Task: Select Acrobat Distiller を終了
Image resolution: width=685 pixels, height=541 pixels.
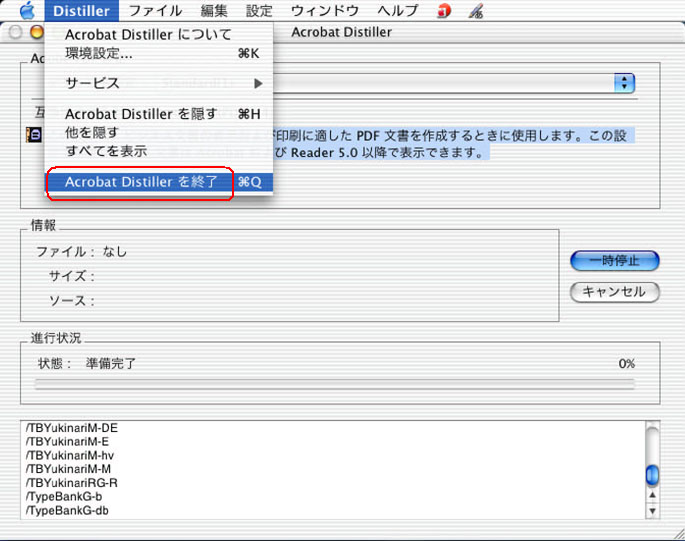Action: pos(159,182)
